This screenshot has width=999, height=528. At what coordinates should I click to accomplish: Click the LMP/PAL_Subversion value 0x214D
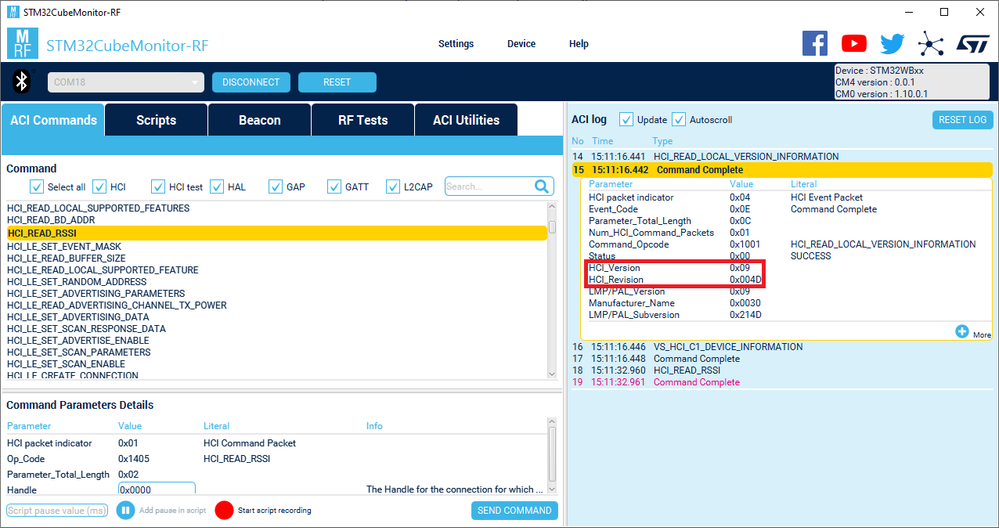[x=745, y=315]
